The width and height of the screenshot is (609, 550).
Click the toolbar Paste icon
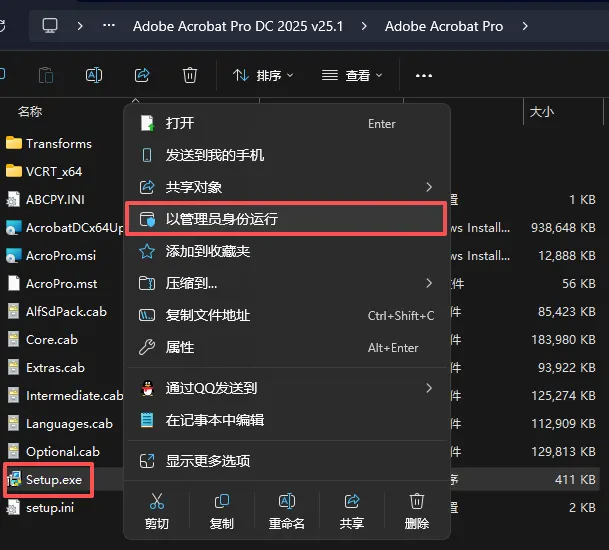click(x=46, y=75)
